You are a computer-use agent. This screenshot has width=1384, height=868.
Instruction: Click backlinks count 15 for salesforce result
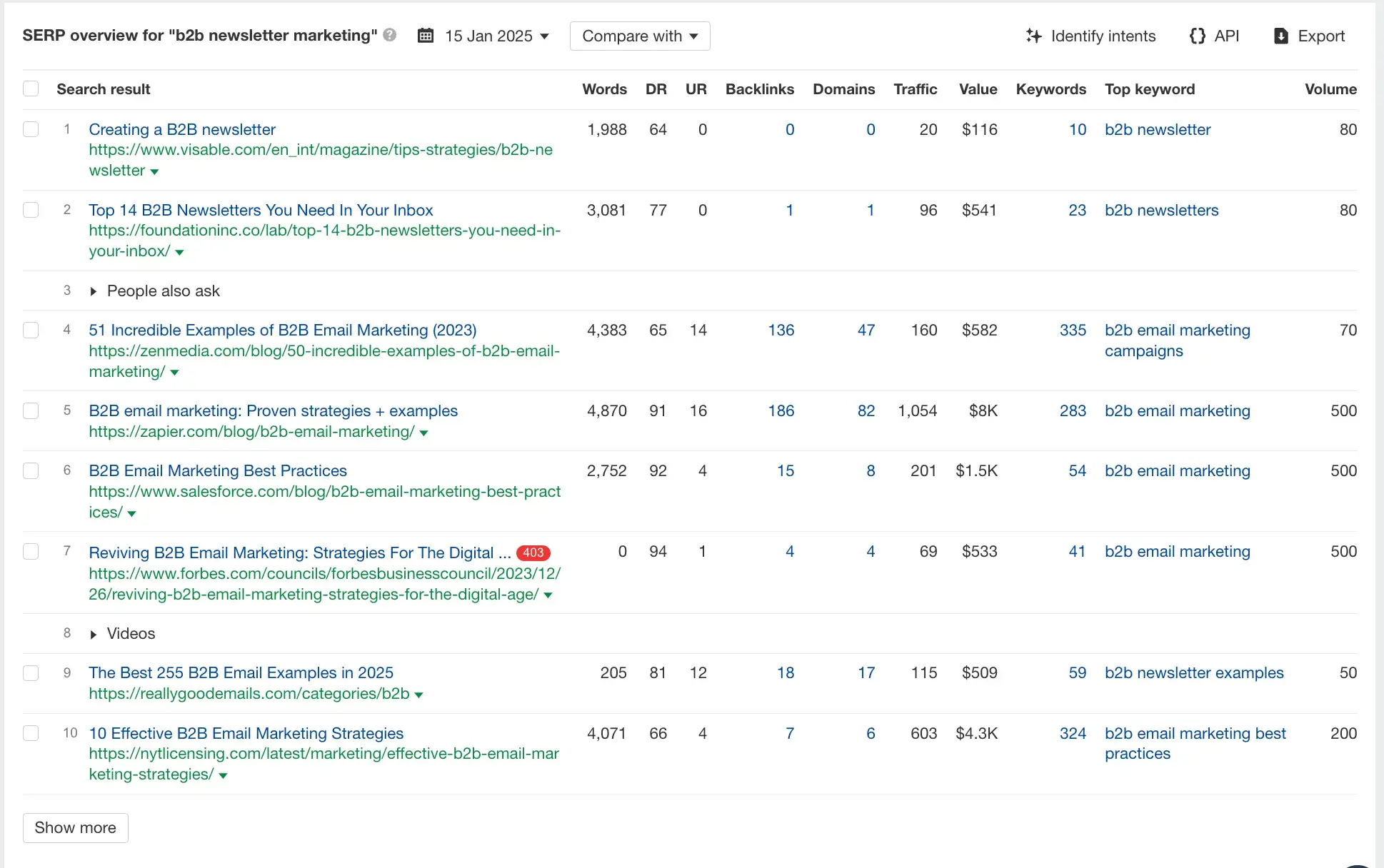point(786,470)
